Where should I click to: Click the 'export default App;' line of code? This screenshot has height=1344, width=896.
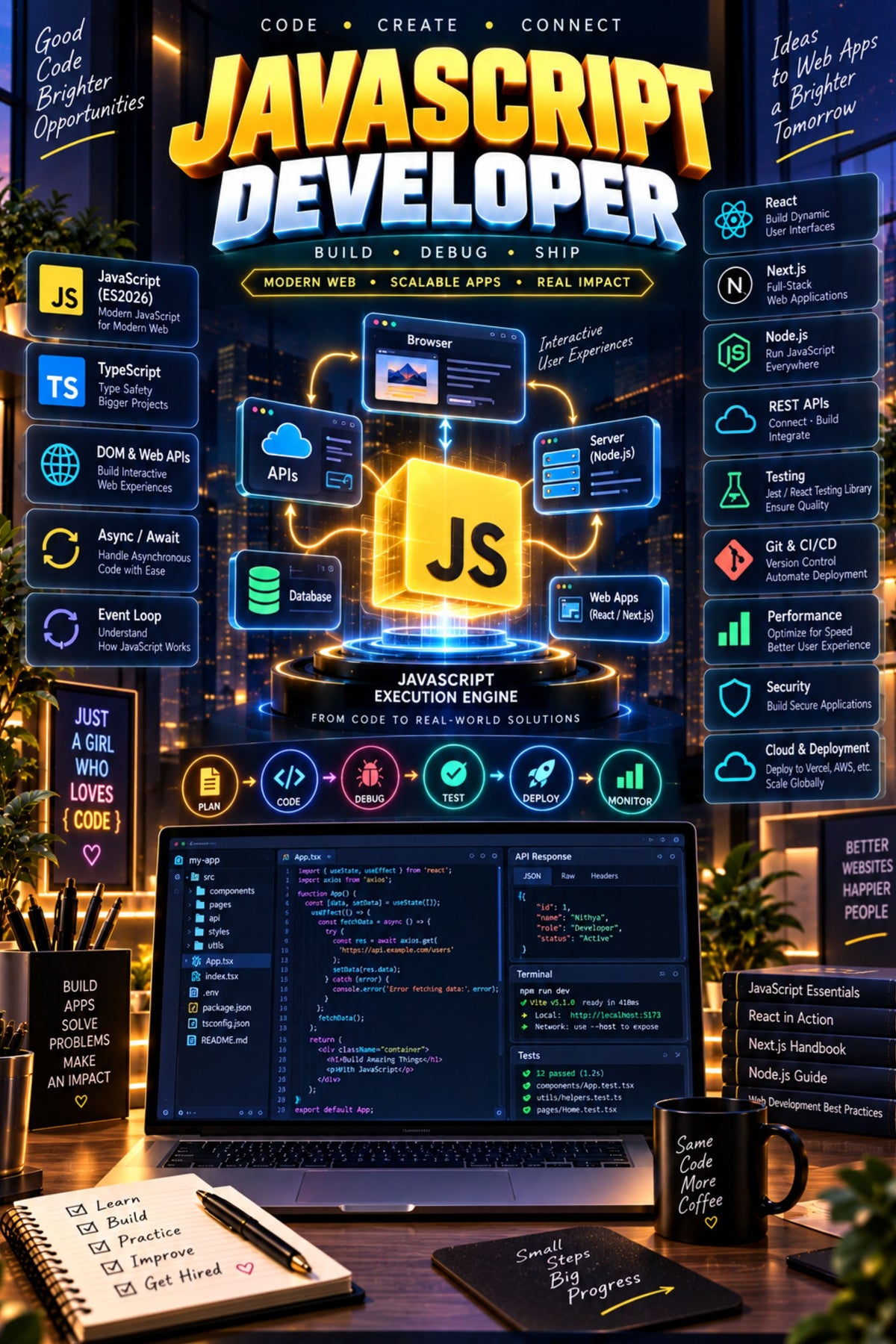(x=334, y=1110)
